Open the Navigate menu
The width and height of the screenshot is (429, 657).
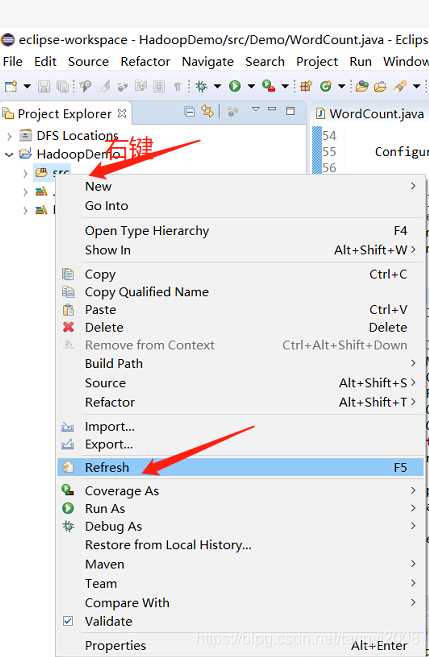pyautogui.click(x=208, y=62)
